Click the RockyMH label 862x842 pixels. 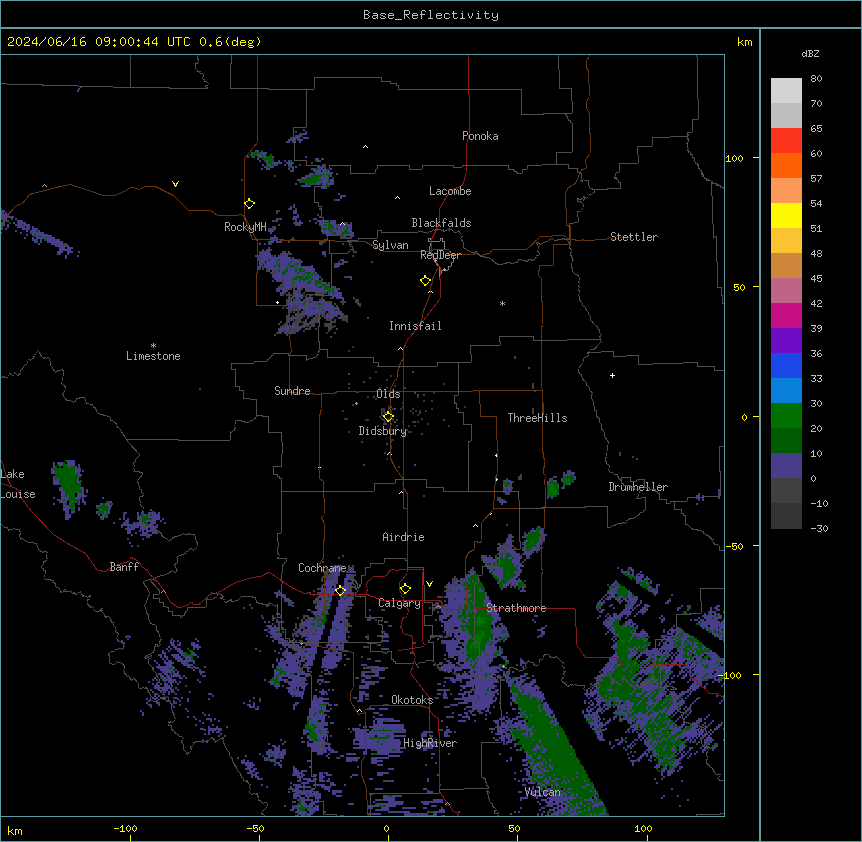pos(245,227)
